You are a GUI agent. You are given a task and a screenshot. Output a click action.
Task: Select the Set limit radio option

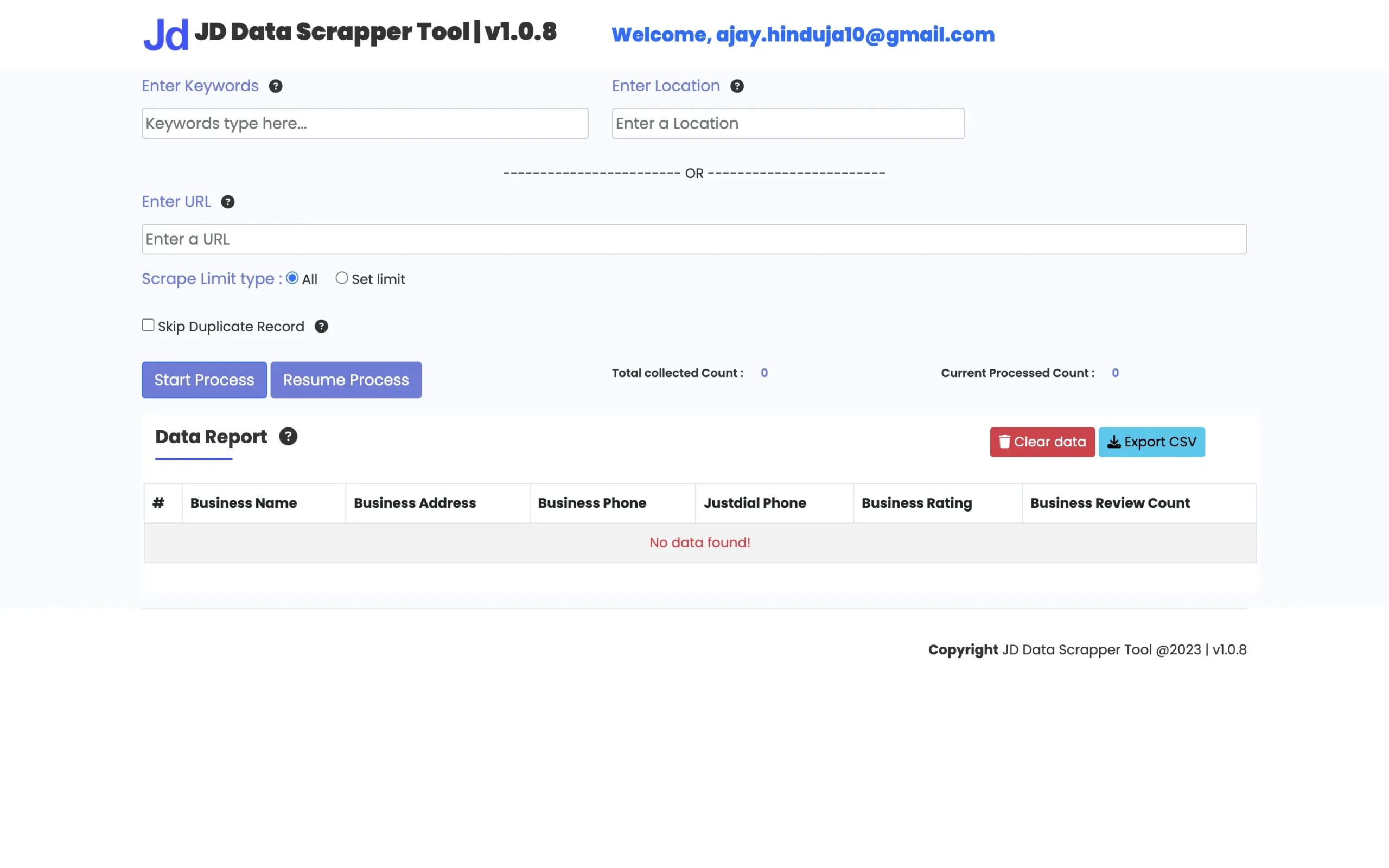point(341,278)
